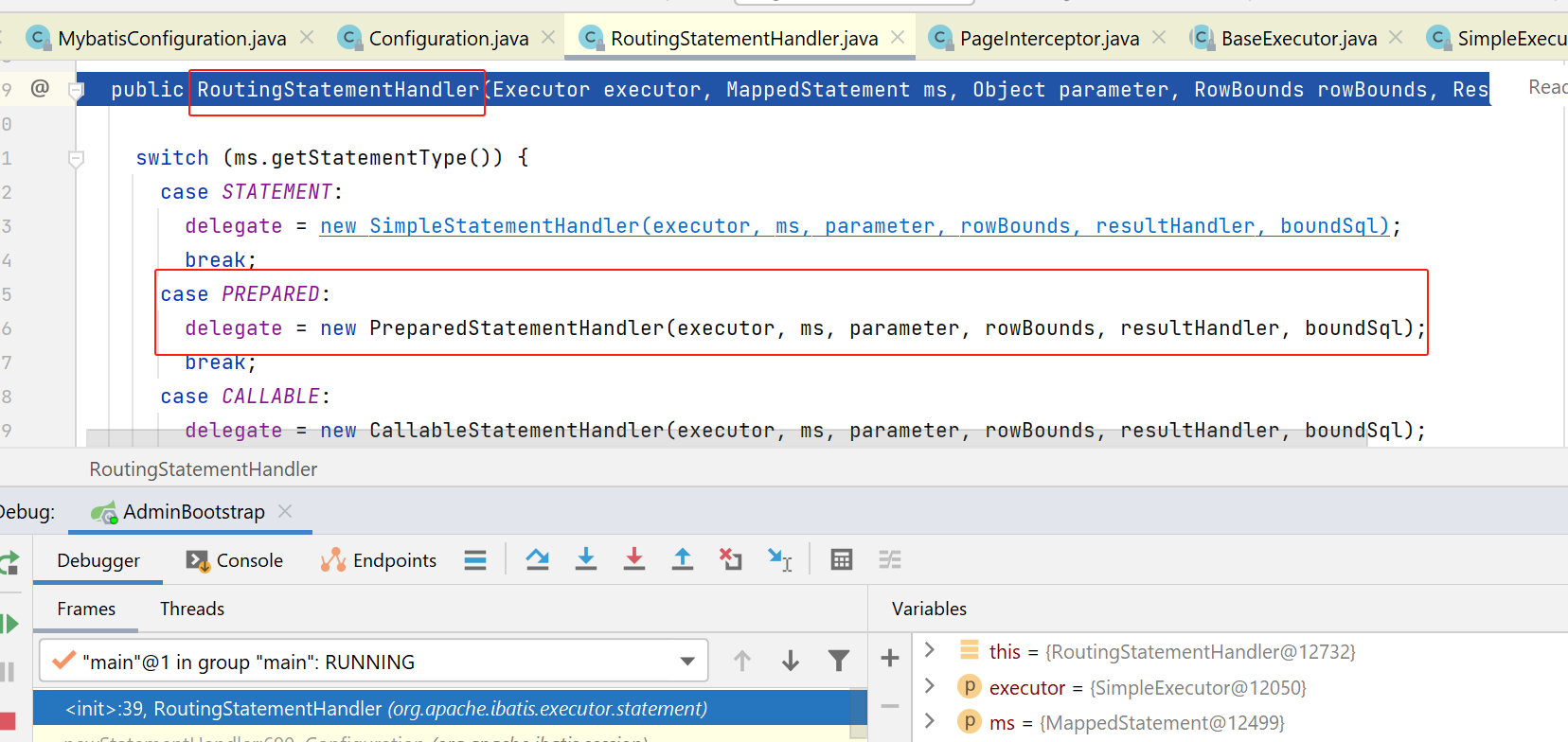Switch to the Console tab

pos(236,560)
